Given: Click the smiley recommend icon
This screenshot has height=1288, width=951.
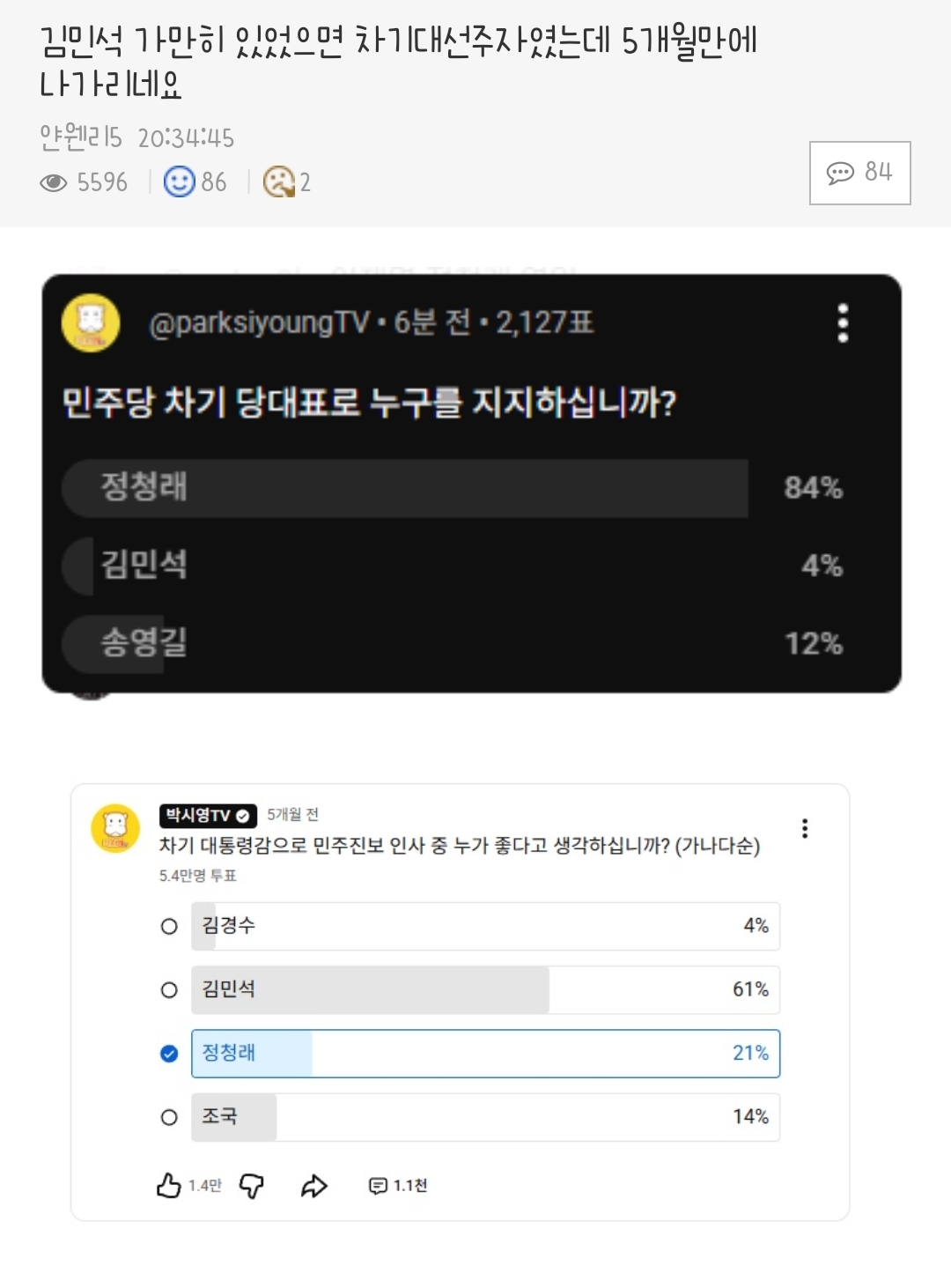Looking at the screenshot, I should point(179,181).
